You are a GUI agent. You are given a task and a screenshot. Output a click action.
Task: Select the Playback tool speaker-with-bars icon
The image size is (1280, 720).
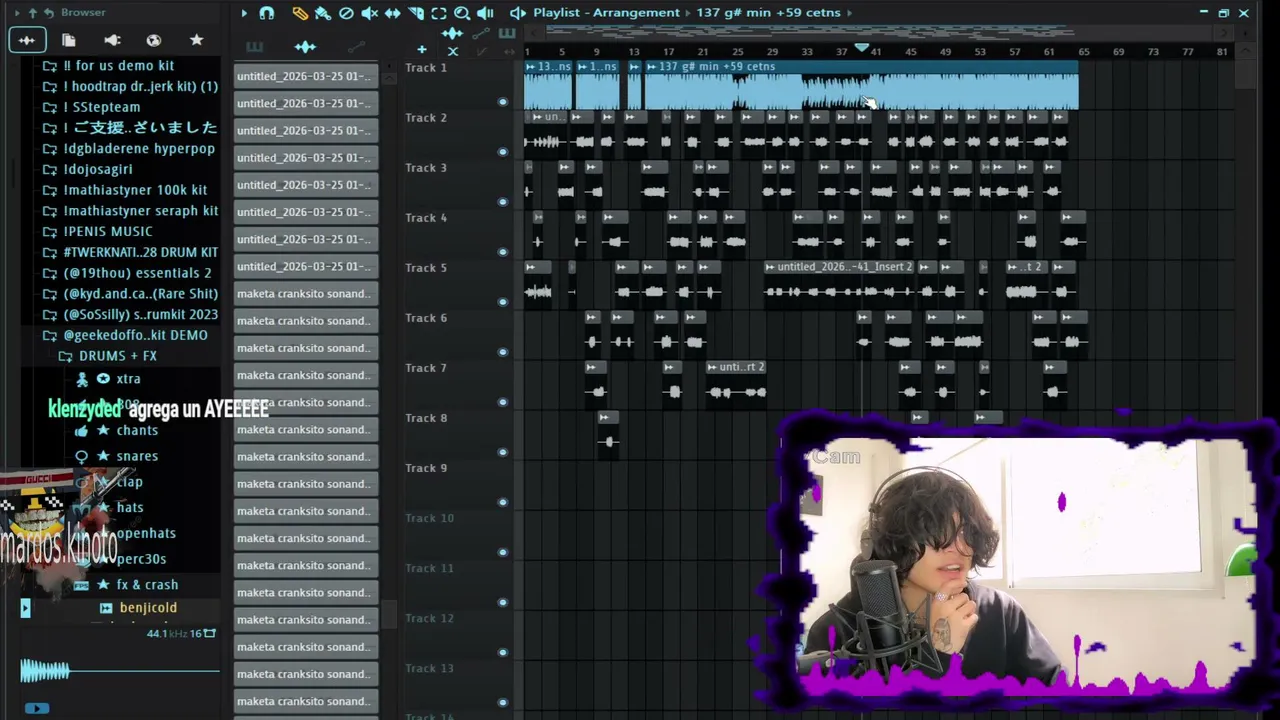coord(485,13)
